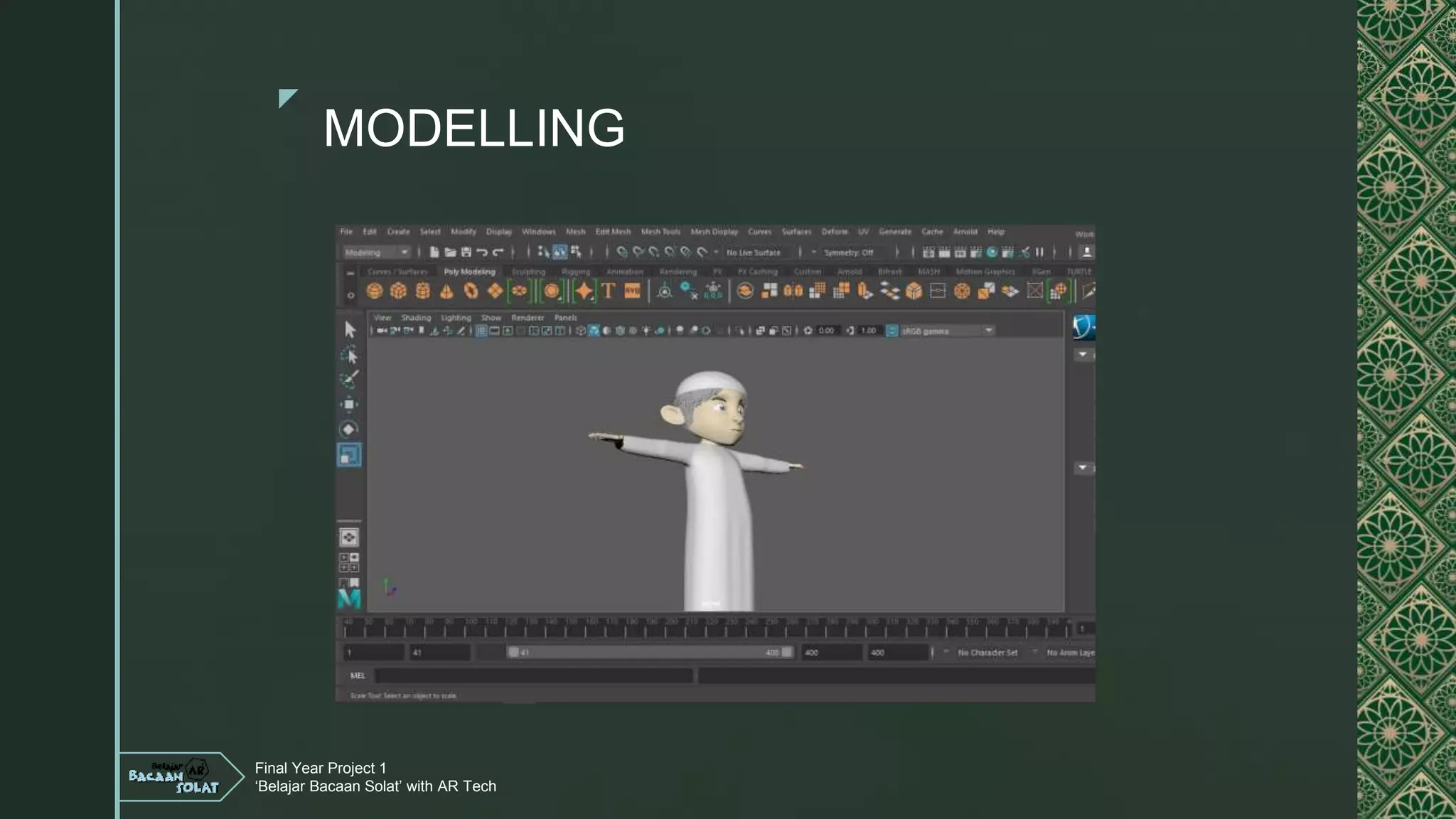Toggle select by component type mode
The width and height of the screenshot is (1456, 819).
[x=576, y=252]
